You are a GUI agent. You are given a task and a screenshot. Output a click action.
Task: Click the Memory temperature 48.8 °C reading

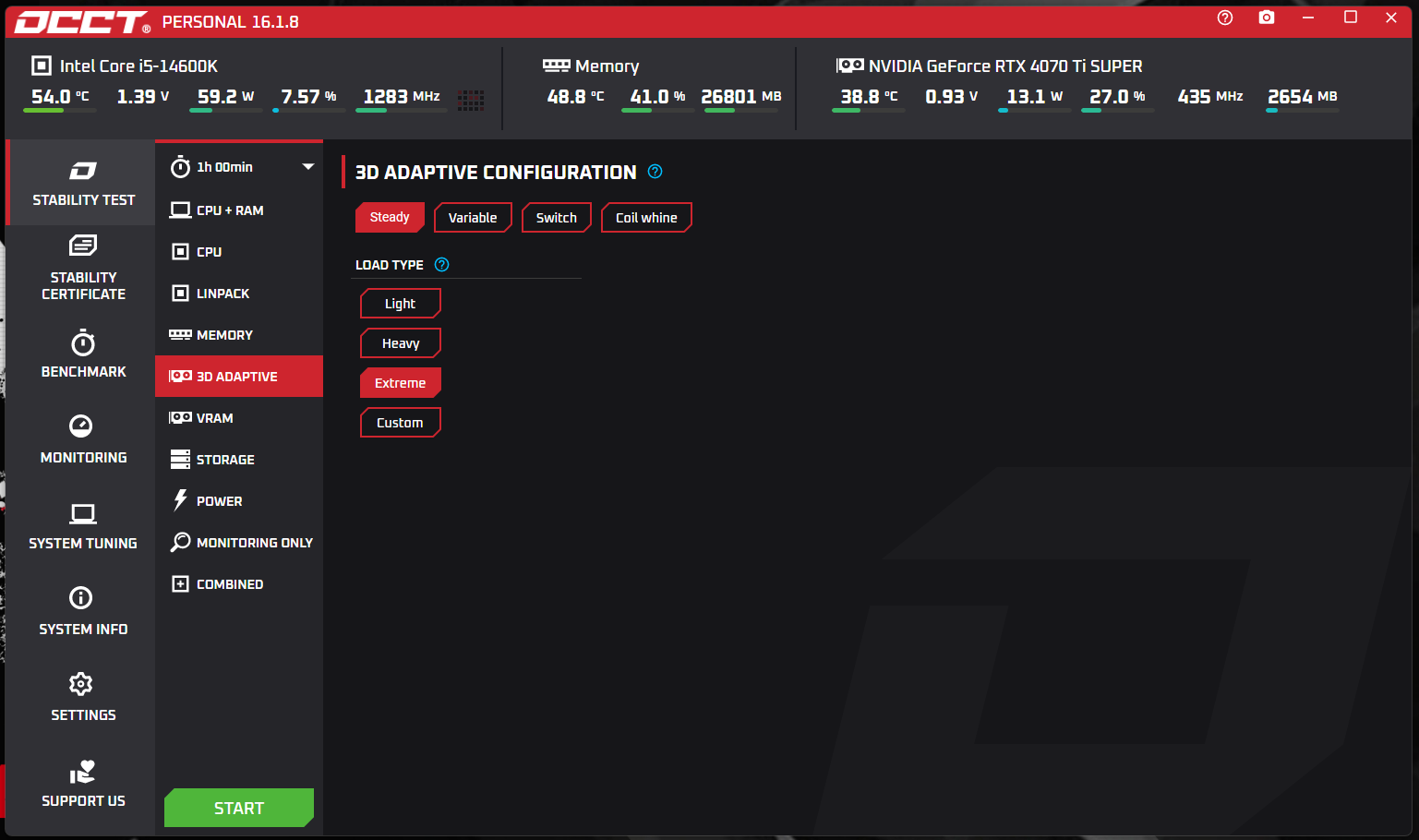pyautogui.click(x=575, y=97)
